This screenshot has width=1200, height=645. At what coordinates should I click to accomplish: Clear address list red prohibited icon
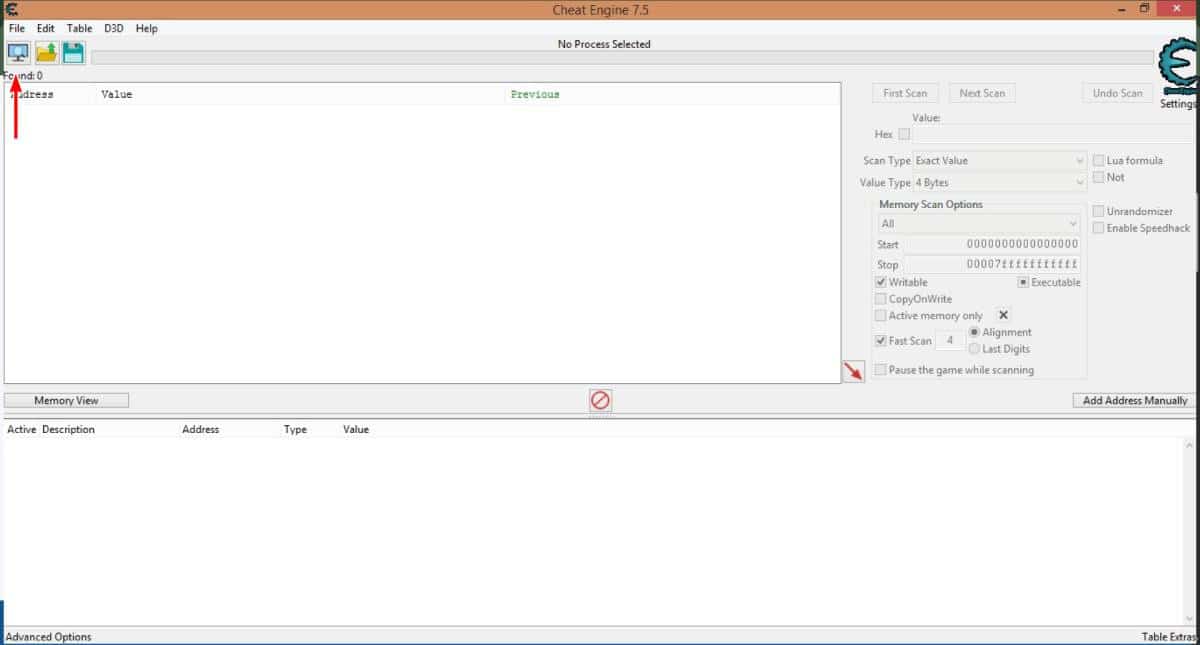(x=600, y=400)
